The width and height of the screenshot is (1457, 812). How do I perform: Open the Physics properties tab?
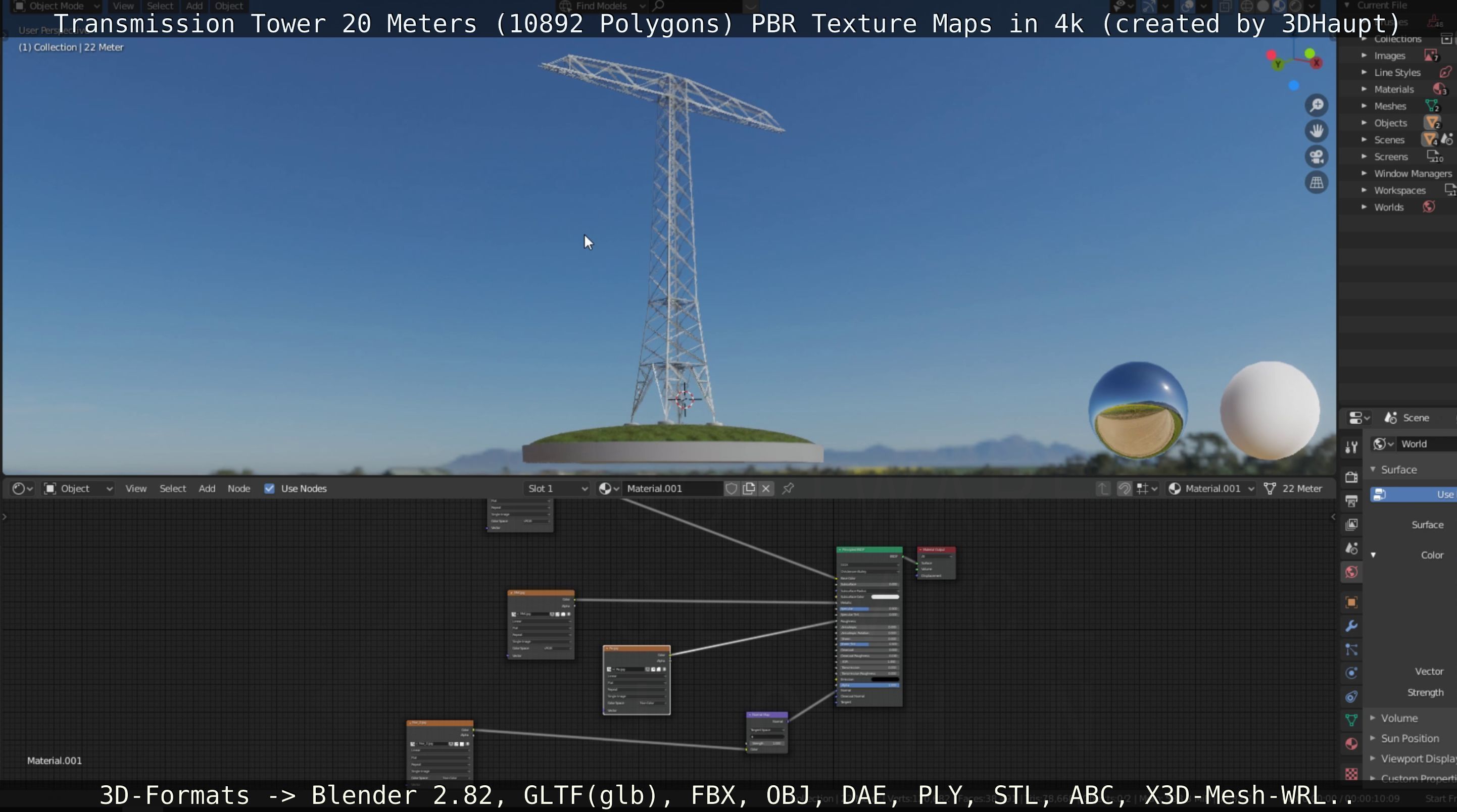tap(1351, 673)
